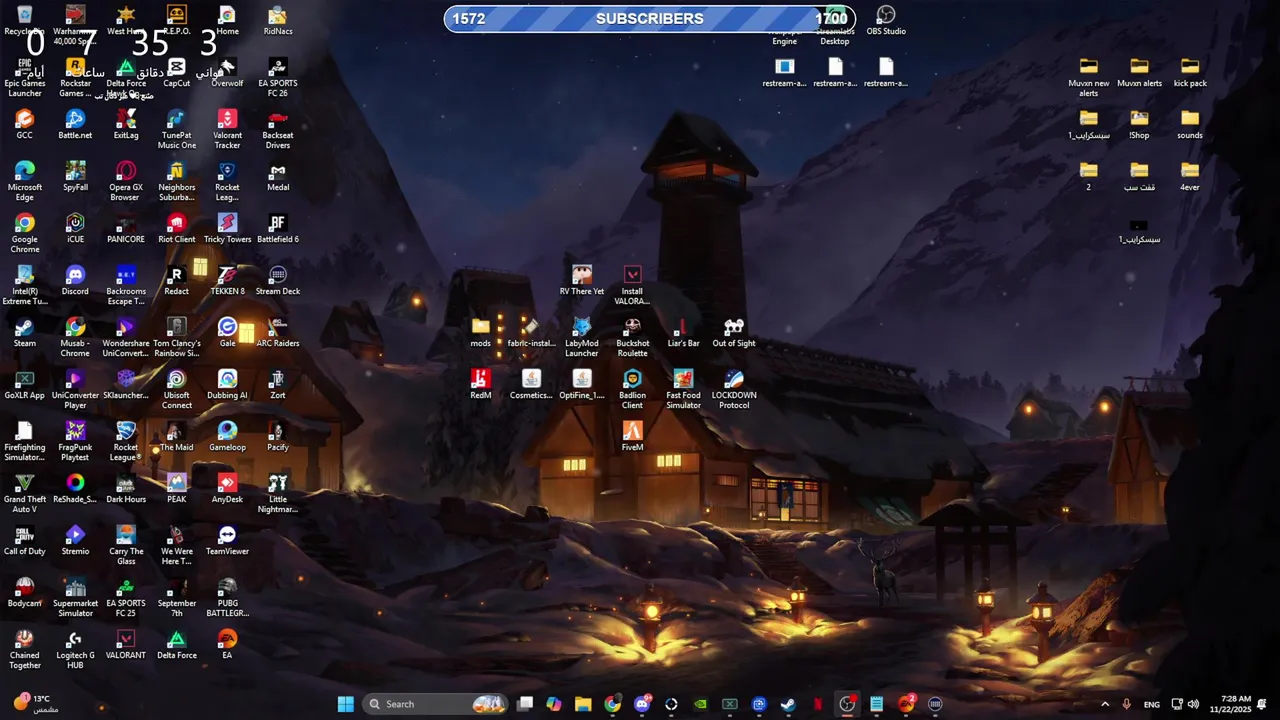This screenshot has height=720, width=1280.
Task: Open Task View from the taskbar
Action: click(525, 704)
